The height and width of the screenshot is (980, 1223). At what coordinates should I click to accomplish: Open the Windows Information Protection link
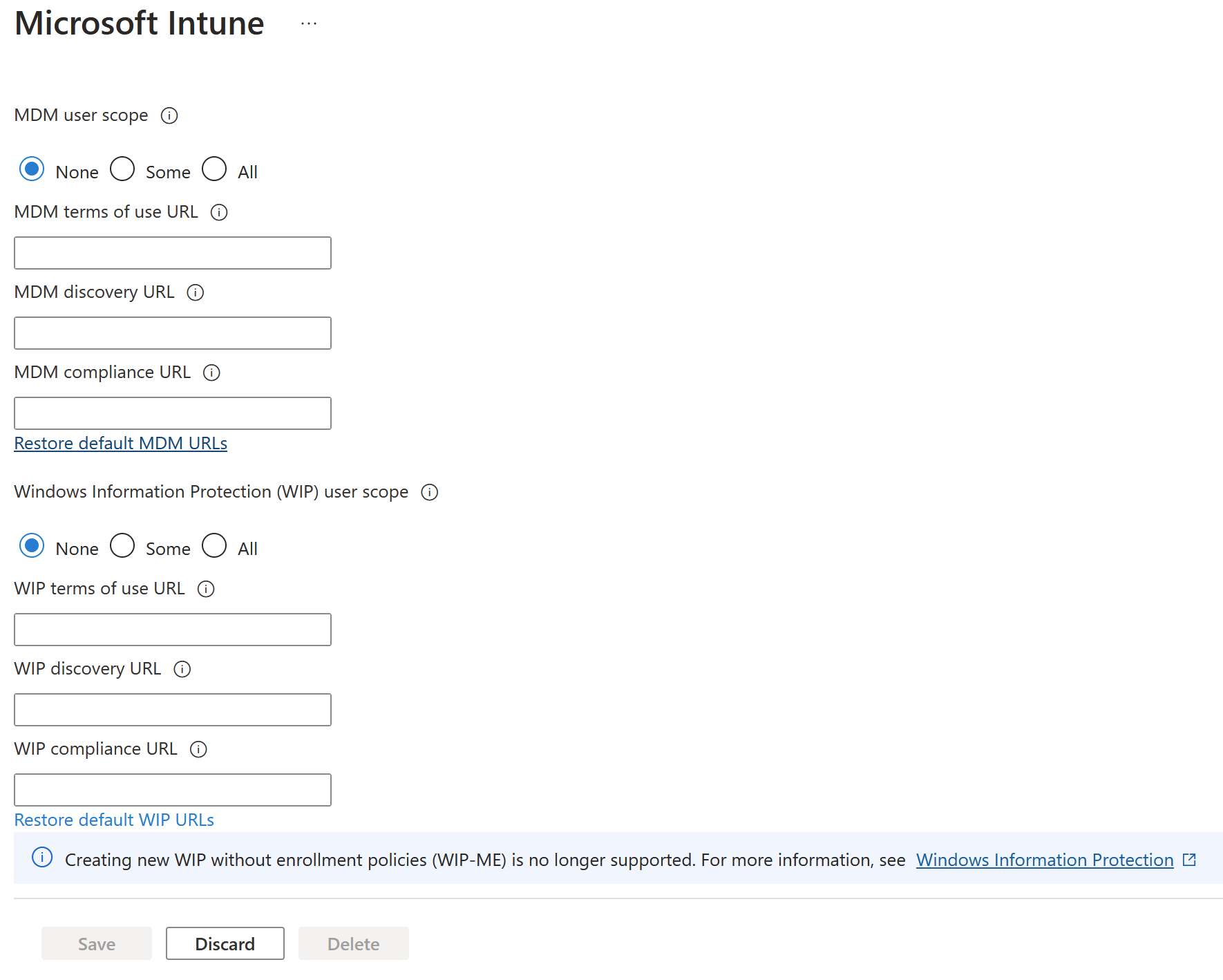1045,860
